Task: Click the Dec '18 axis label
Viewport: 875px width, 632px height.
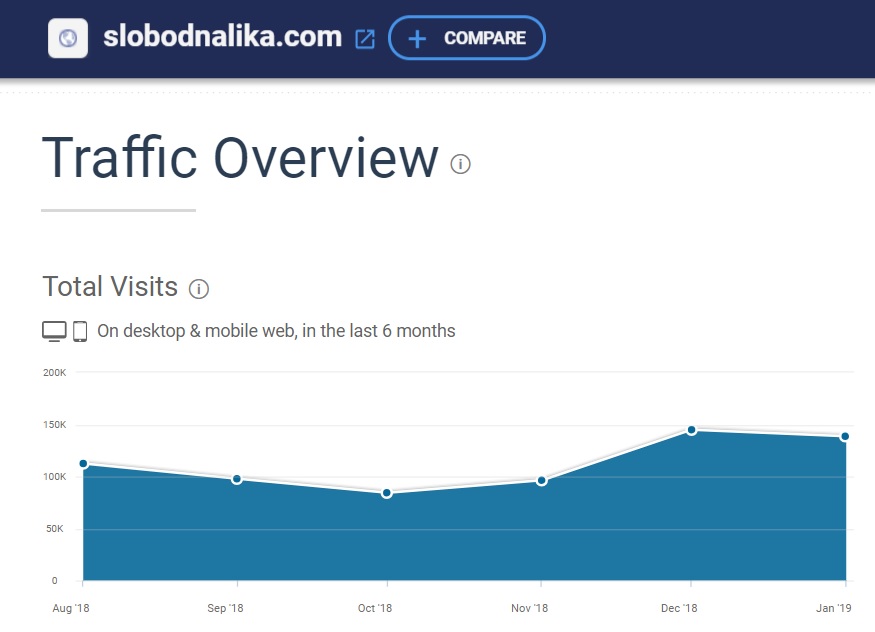Action: 679,608
